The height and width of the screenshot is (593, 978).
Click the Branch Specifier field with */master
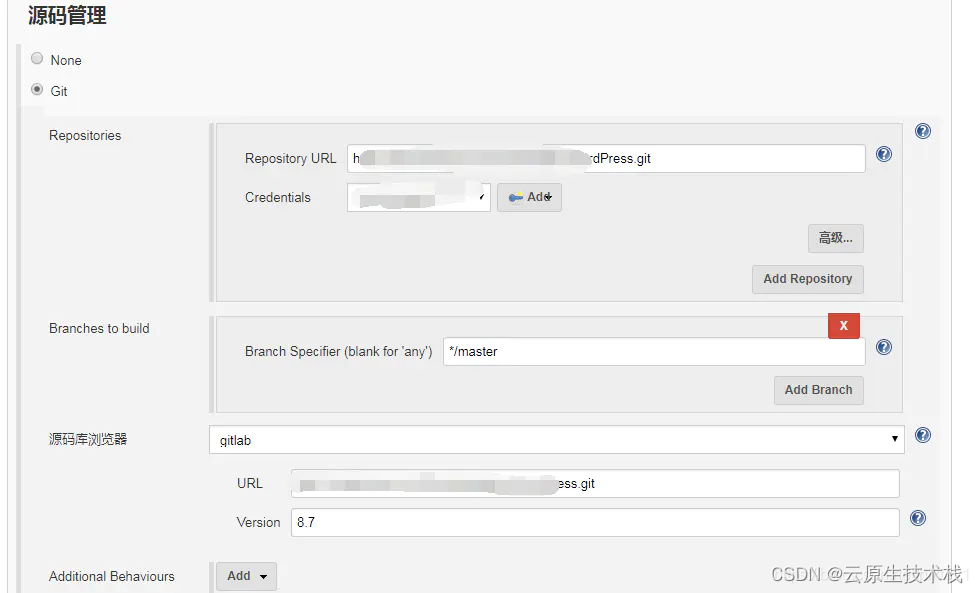pyautogui.click(x=654, y=352)
